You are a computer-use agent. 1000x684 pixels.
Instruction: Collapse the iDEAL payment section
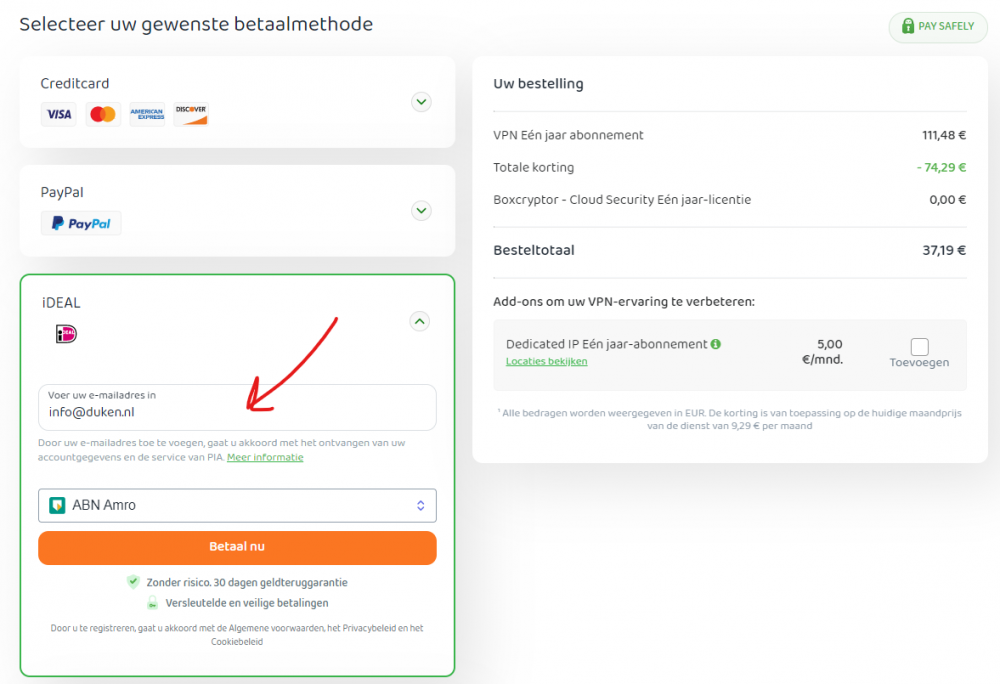coord(420,321)
